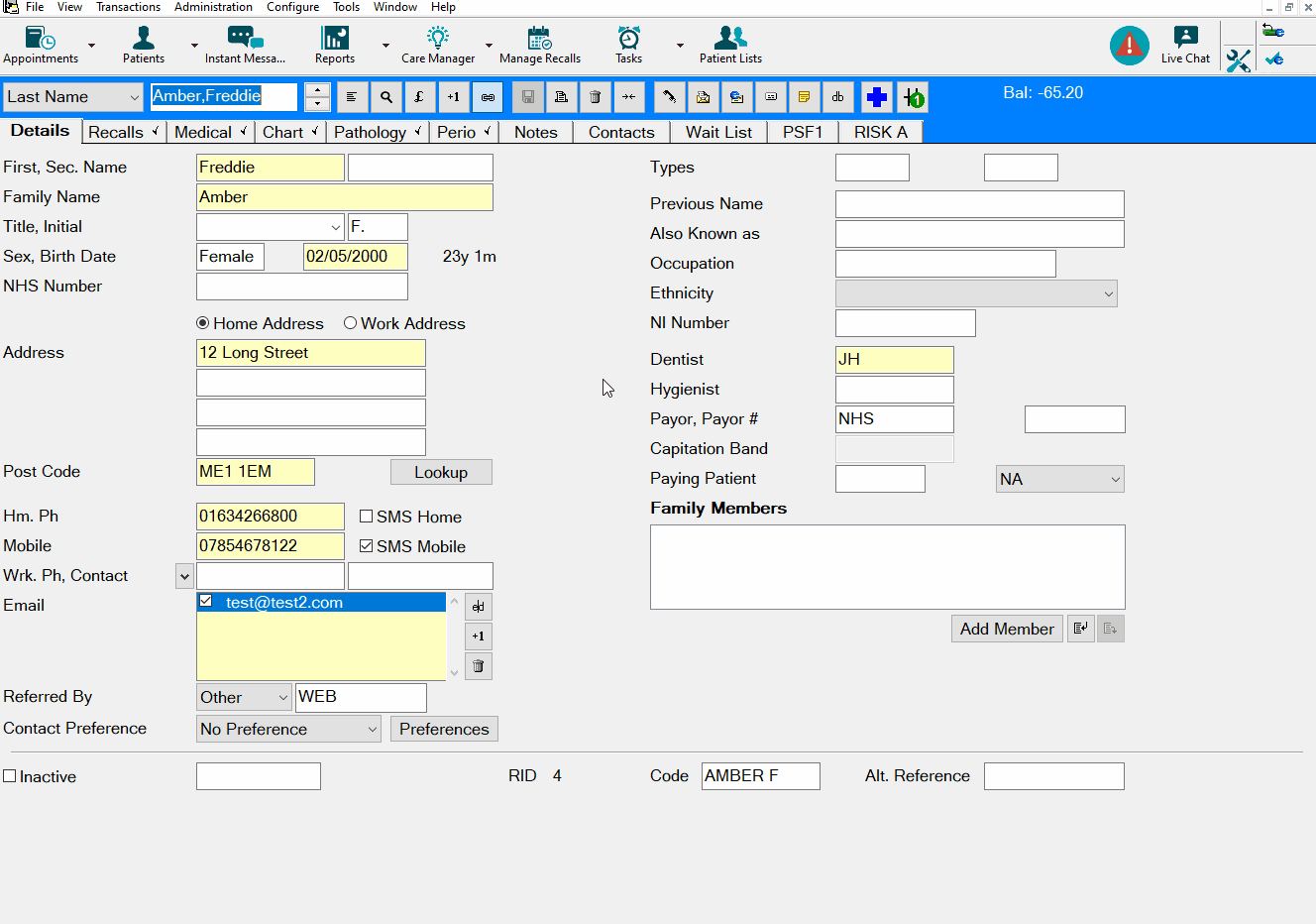
Task: Open the wrench and screwdriver tools icon
Action: pos(1238,60)
